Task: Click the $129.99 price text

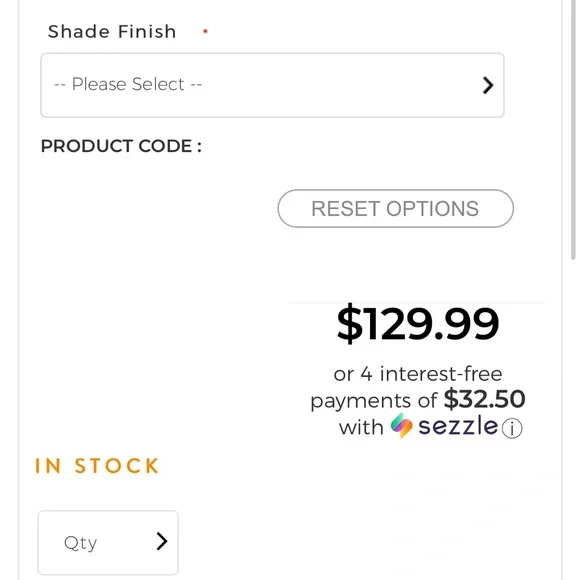Action: [418, 324]
